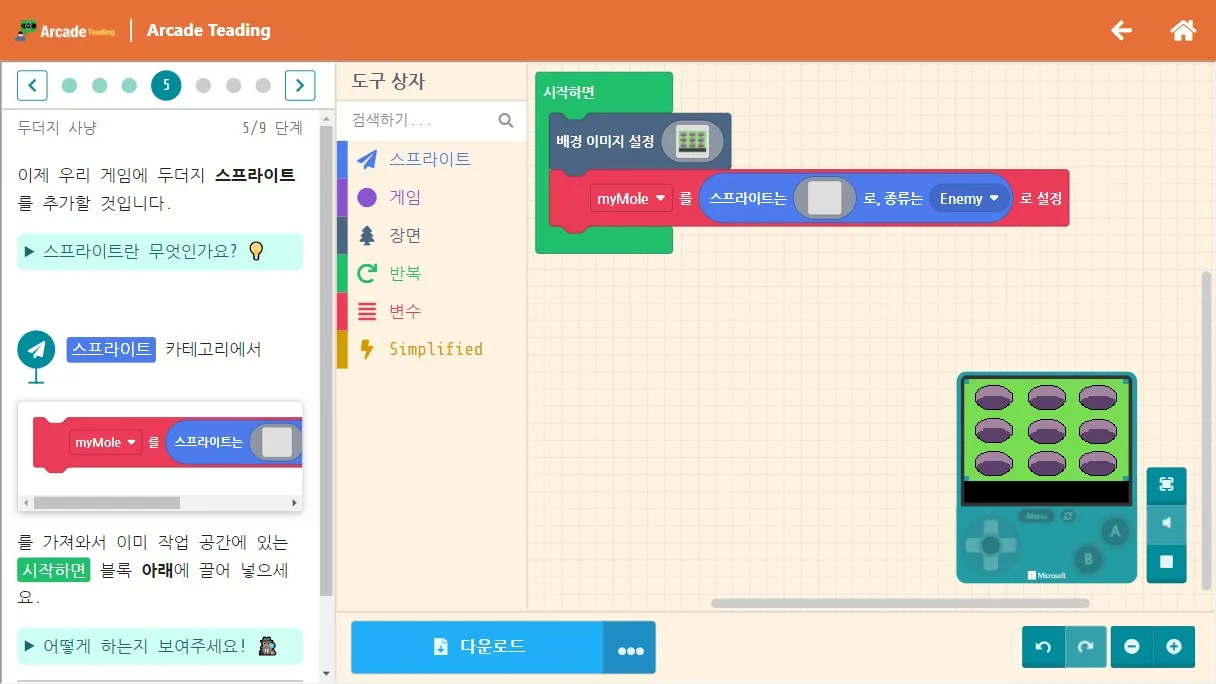Go to the next tutorial step

[300, 85]
